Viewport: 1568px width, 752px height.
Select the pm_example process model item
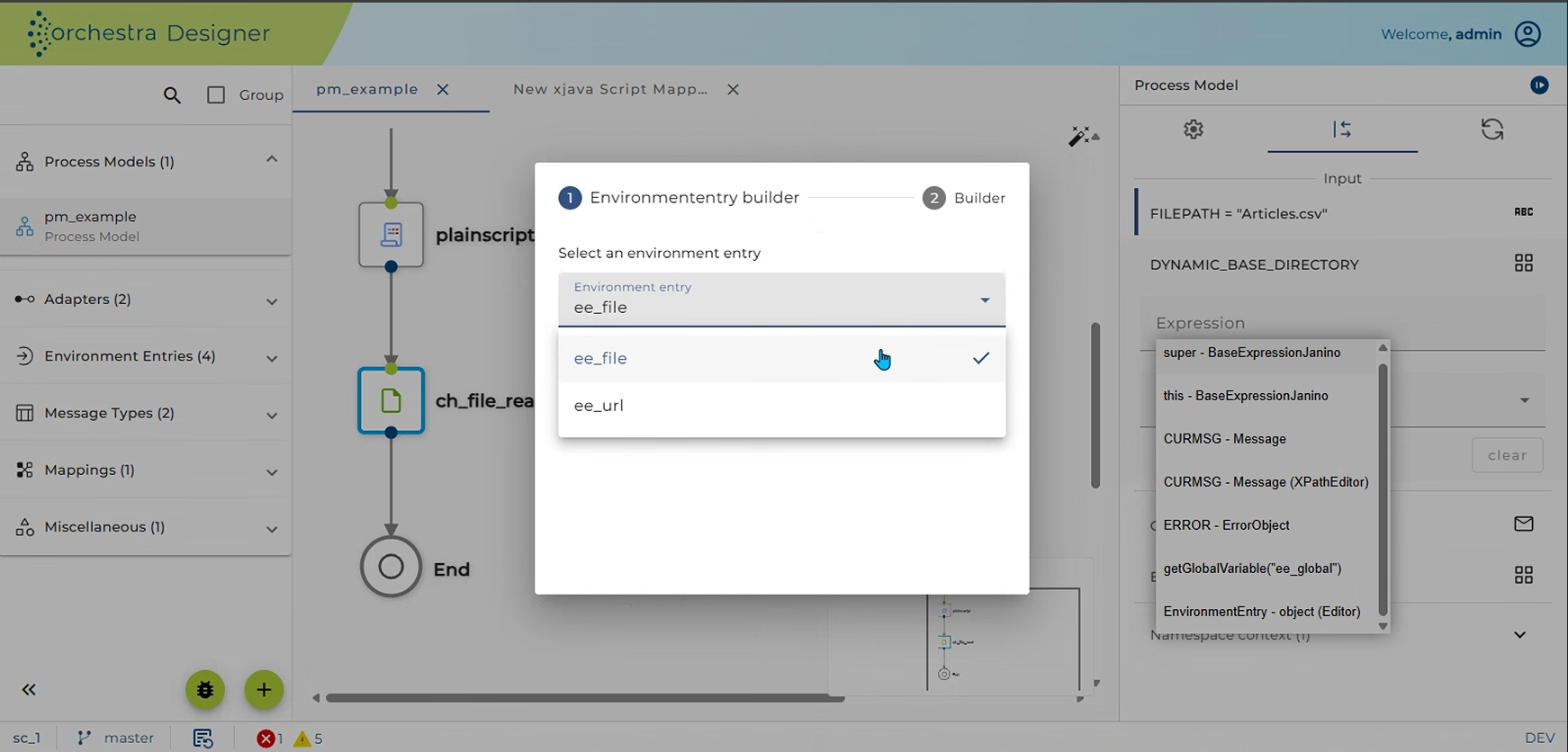click(x=145, y=226)
